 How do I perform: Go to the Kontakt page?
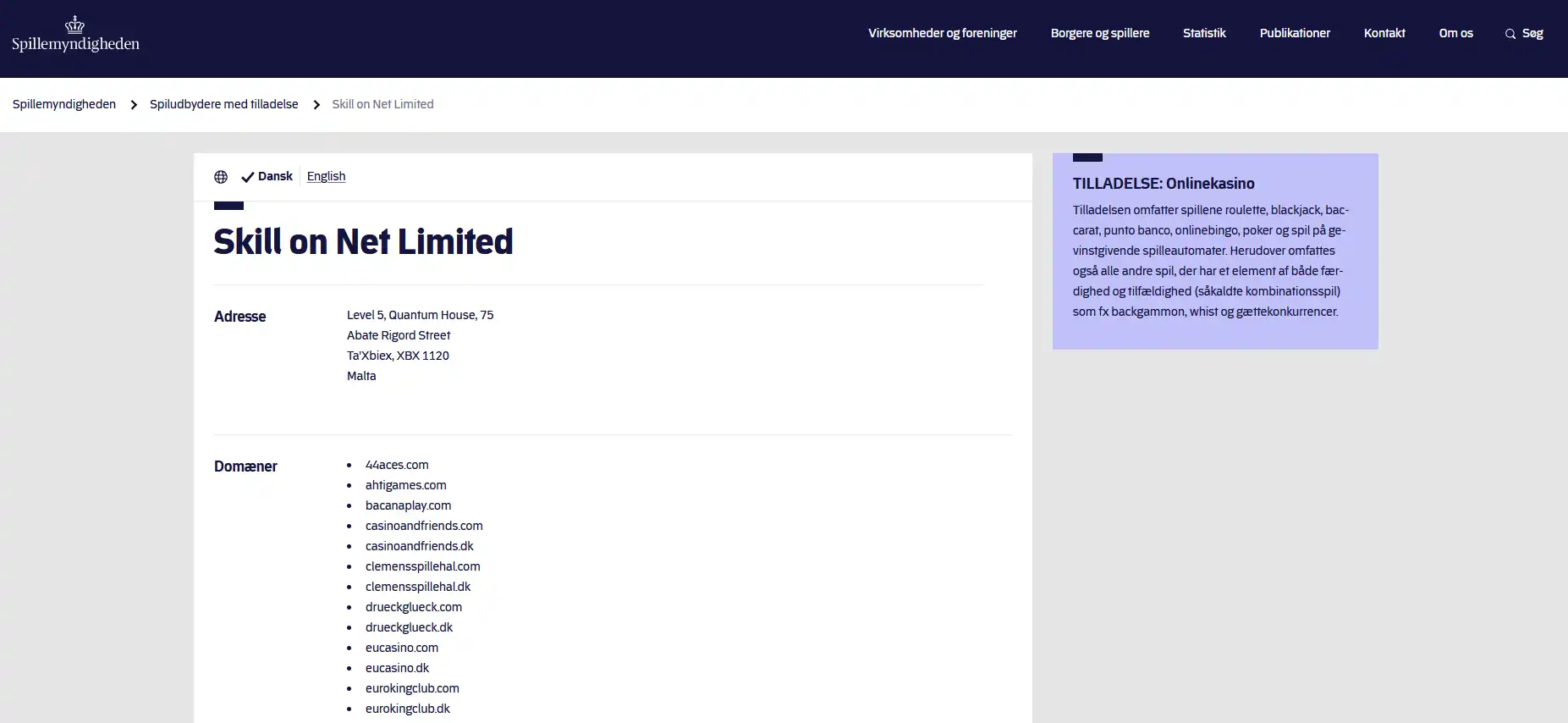[x=1384, y=33]
